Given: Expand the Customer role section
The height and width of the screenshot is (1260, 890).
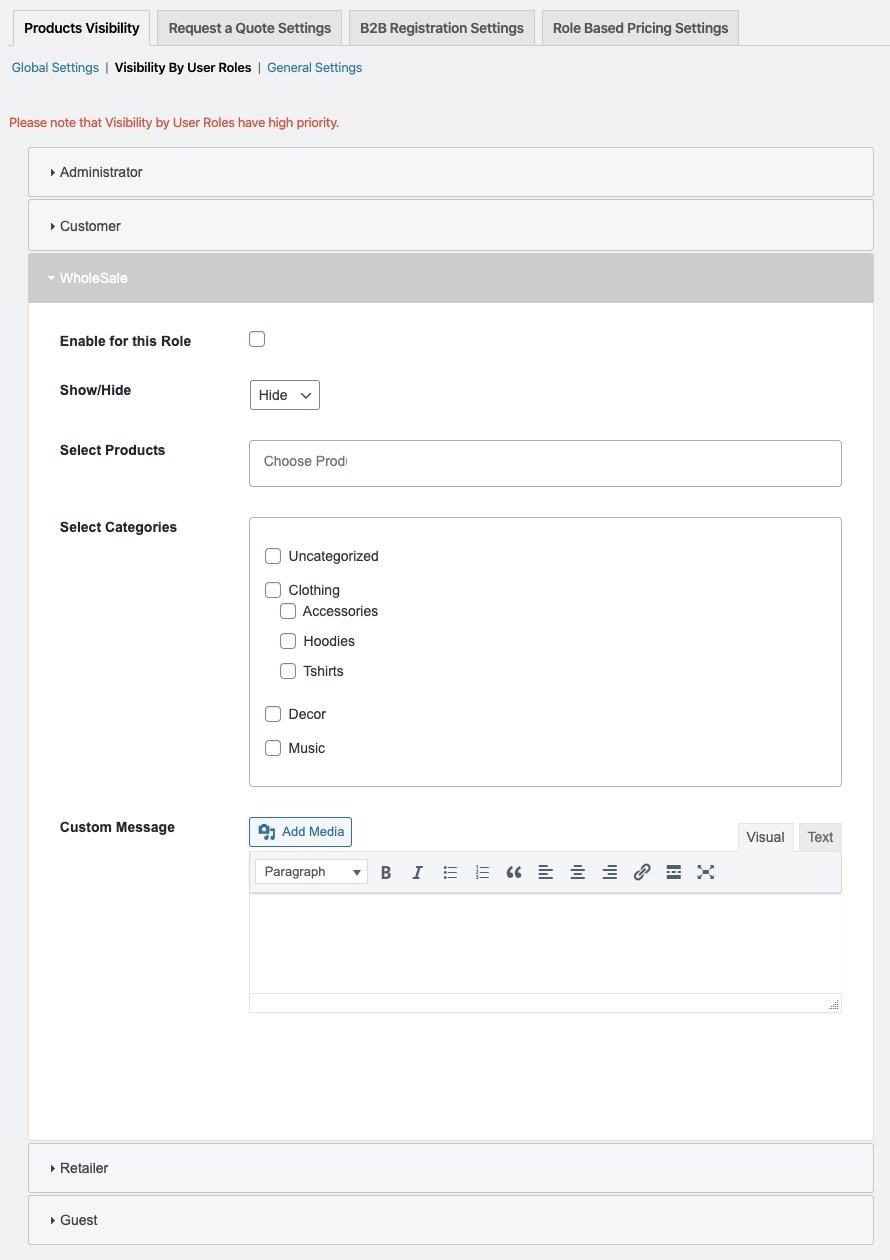Looking at the screenshot, I should (451, 226).
